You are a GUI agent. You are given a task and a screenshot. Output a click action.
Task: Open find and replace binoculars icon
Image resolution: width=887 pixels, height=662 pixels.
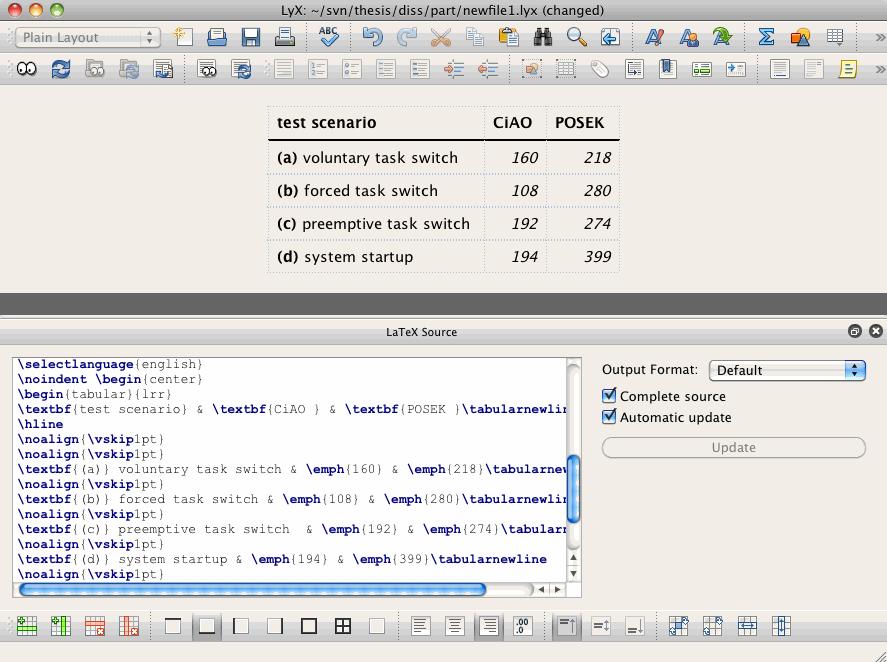[542, 37]
